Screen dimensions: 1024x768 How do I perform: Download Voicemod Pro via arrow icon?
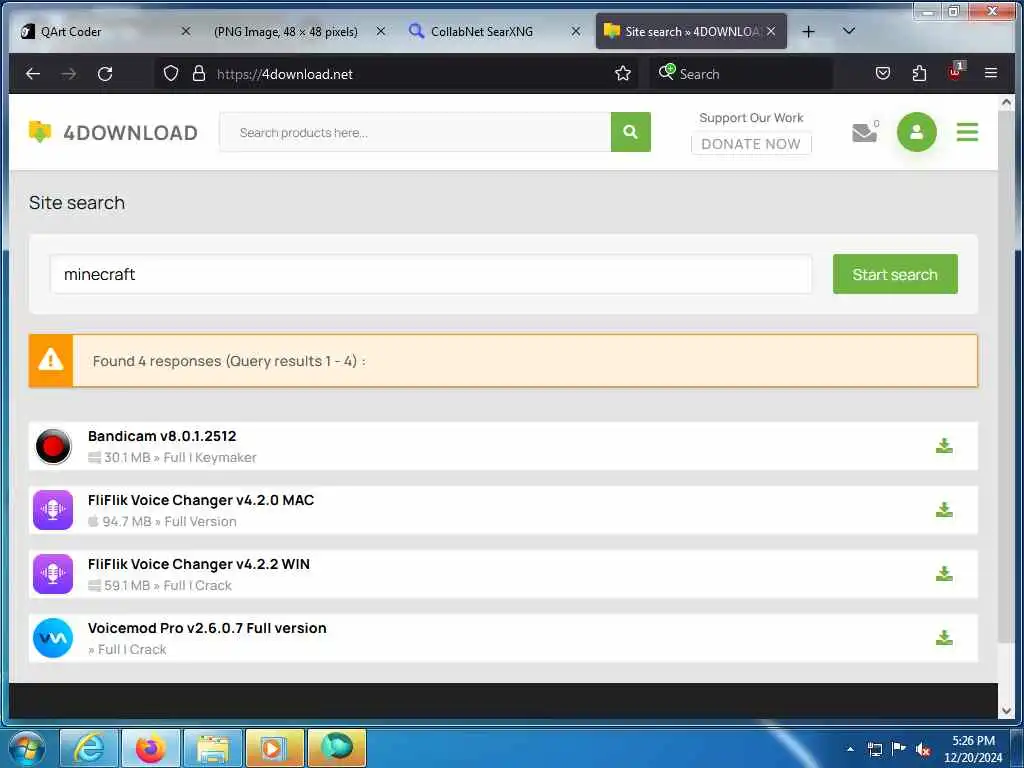coord(944,638)
